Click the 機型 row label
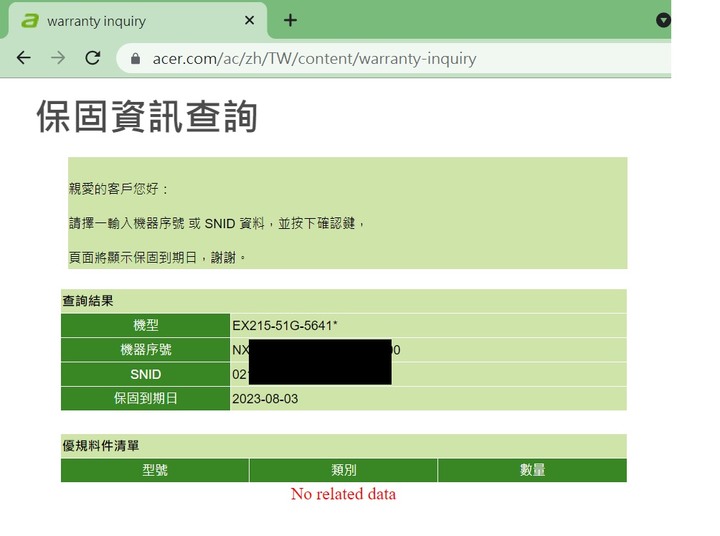Viewport: 720px width, 536px height. [x=146, y=326]
